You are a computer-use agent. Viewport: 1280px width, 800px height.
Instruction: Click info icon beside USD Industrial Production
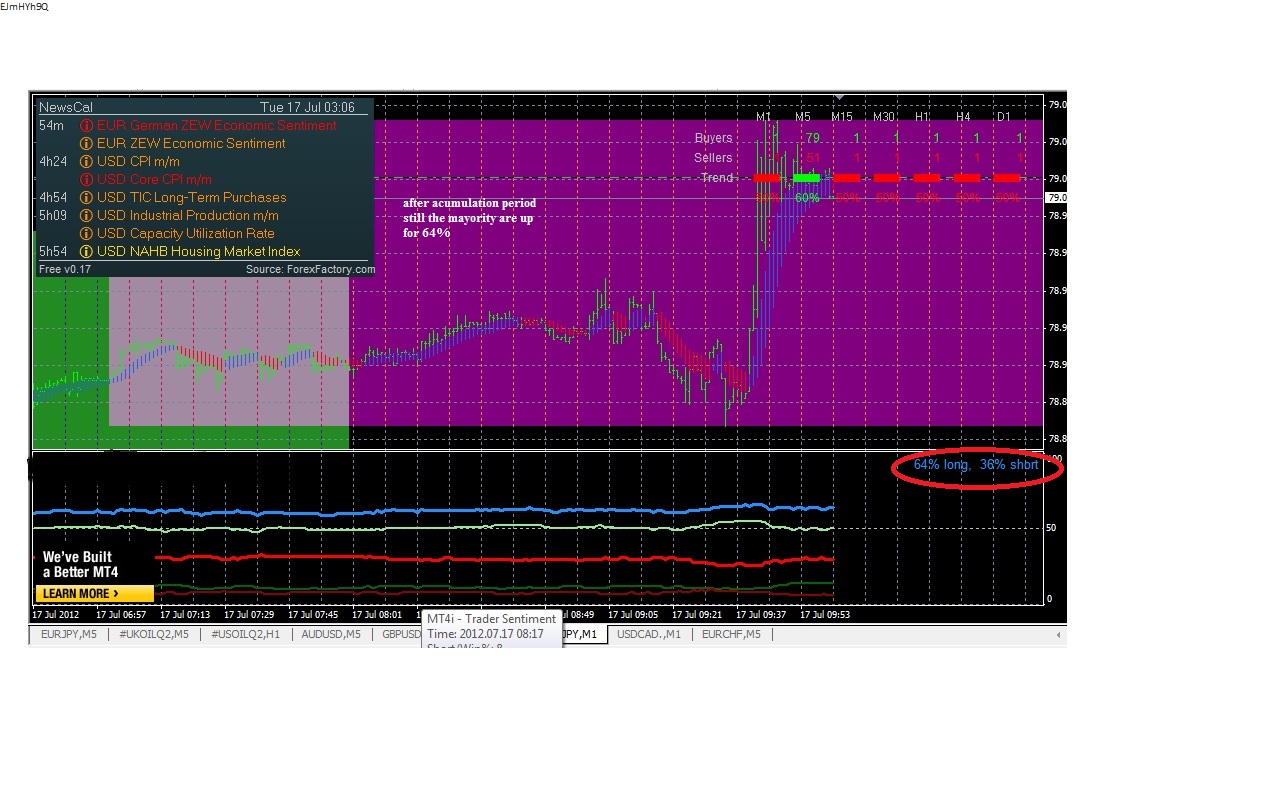[87, 216]
